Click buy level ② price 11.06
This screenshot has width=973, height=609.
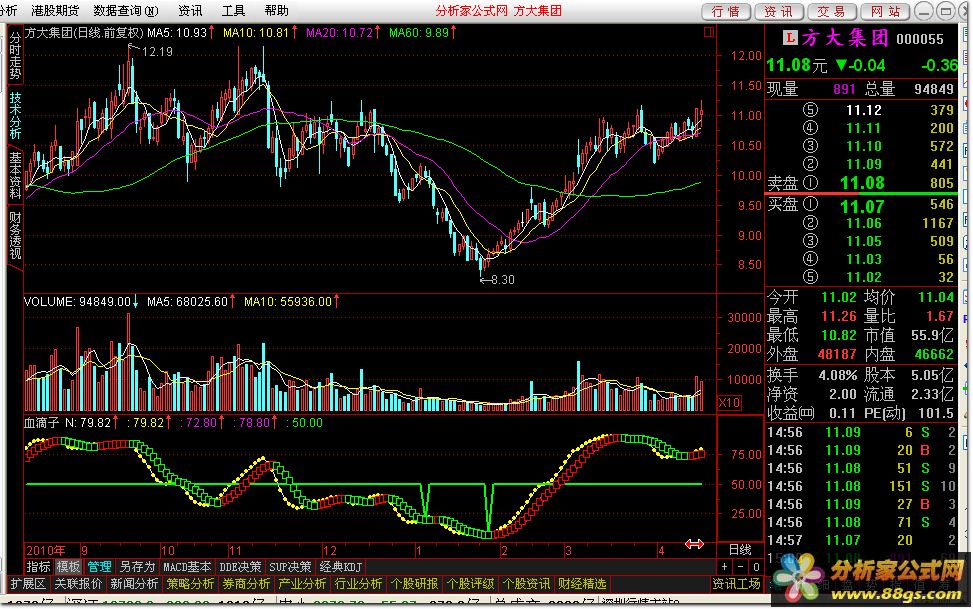point(863,223)
